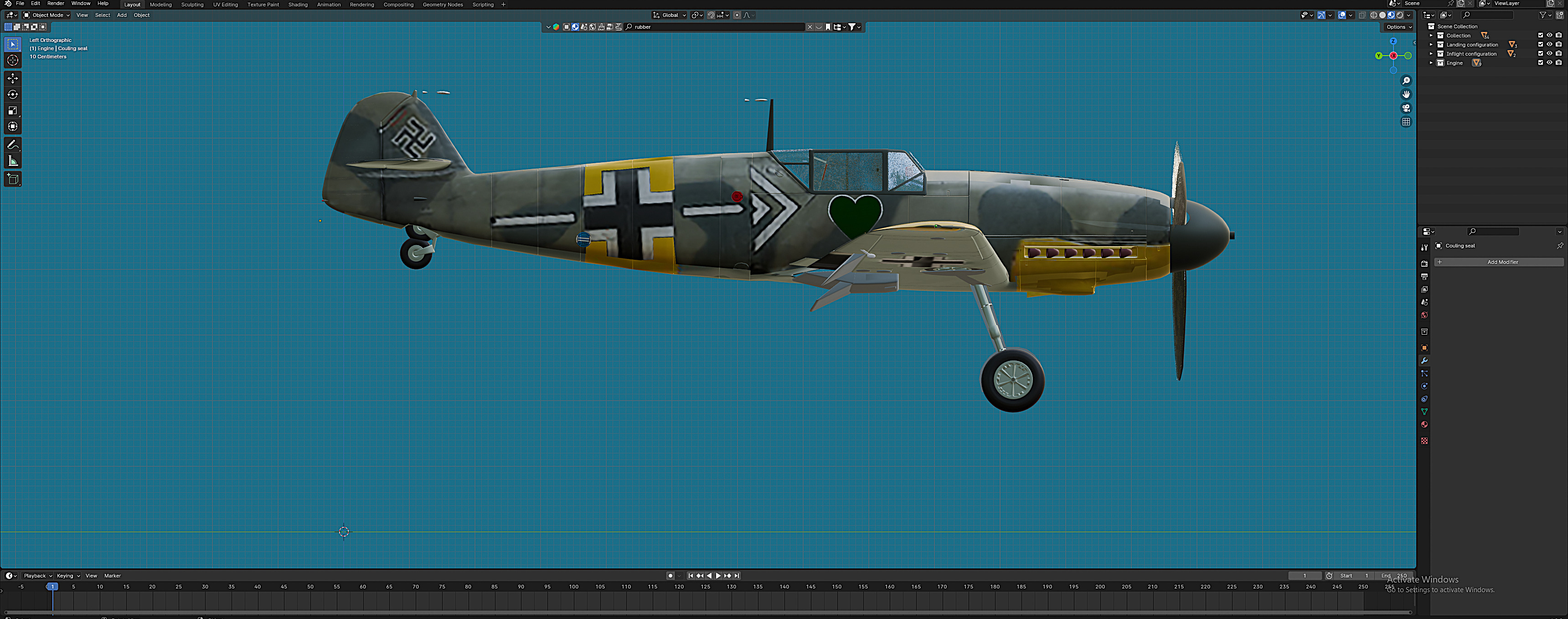Open the Material properties tab
Screen dimensions: 1568x619
(x=1424, y=425)
